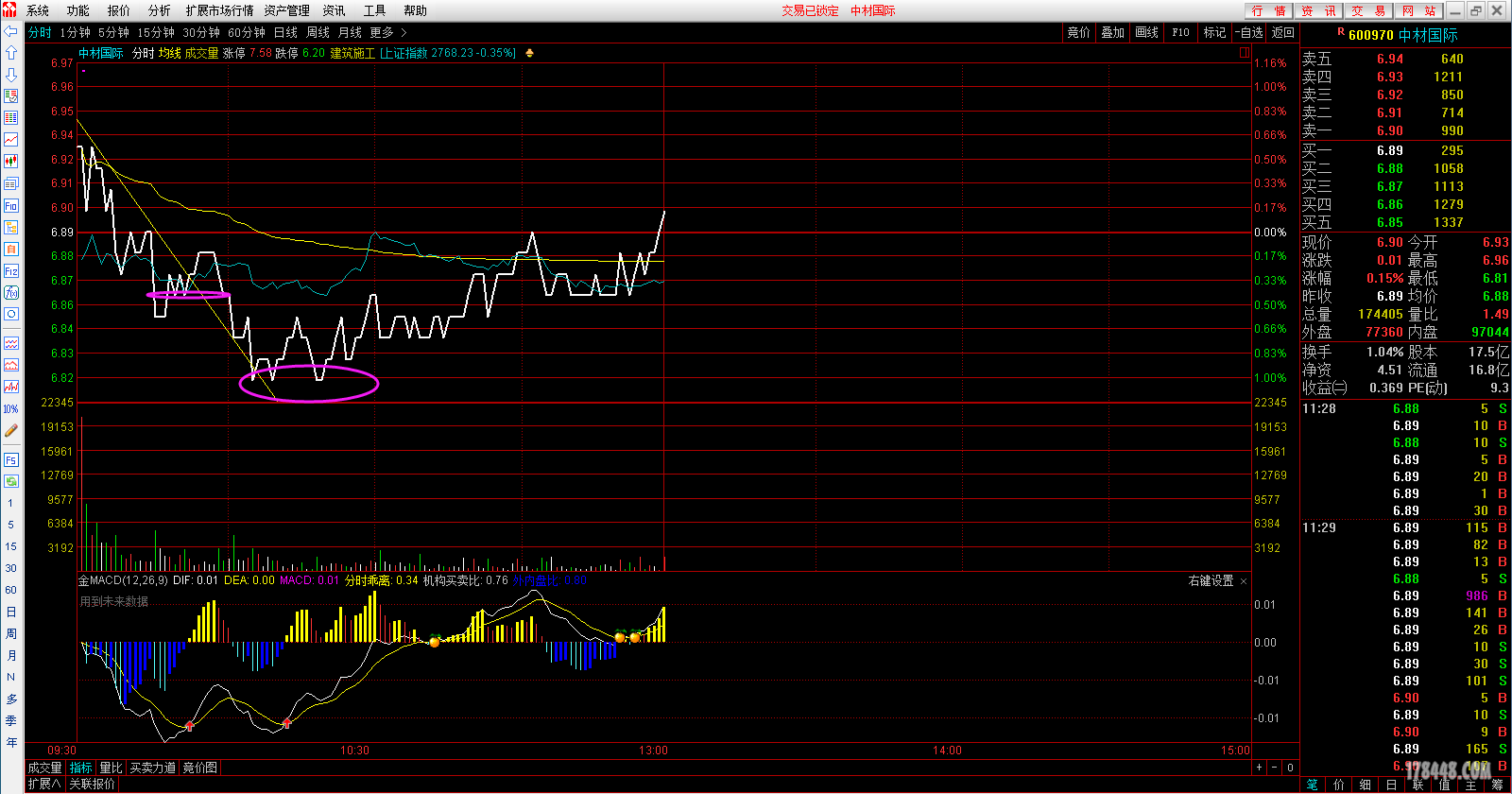1512x794 pixels.
Task: Click the red square icon at chart corner
Action: pyautogui.click(x=1245, y=53)
